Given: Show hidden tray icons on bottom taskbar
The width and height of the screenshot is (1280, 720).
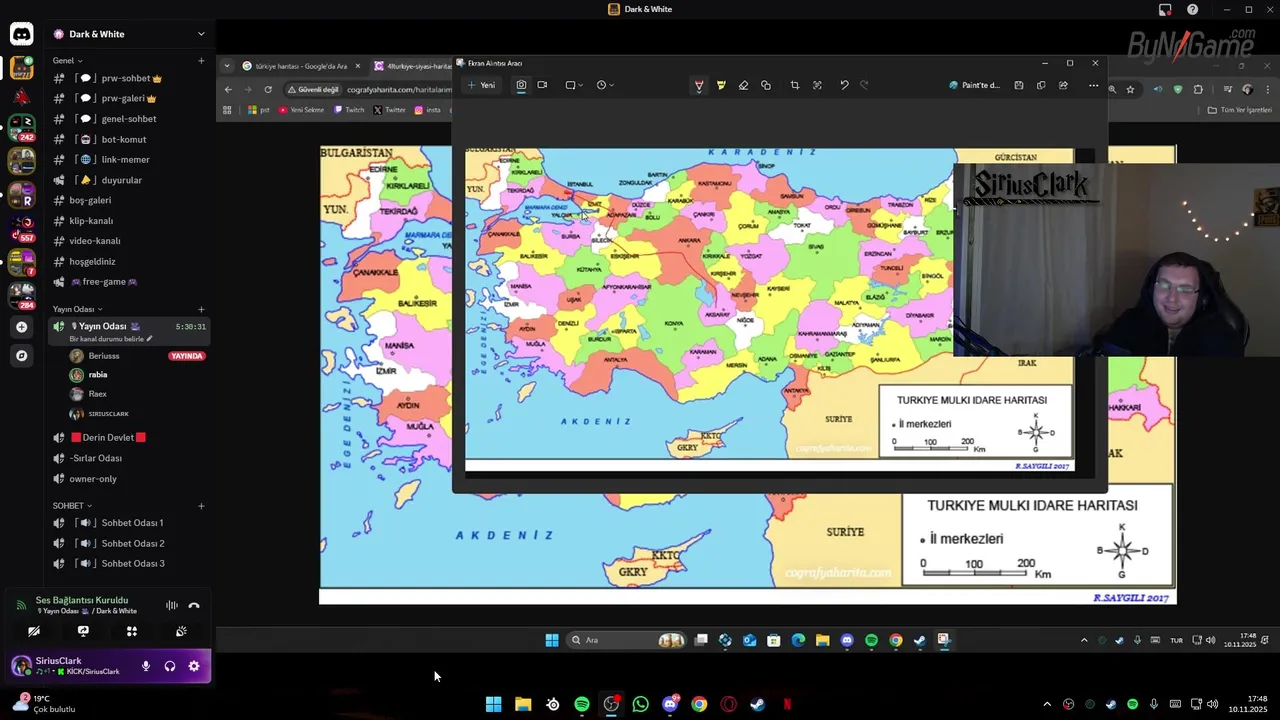Looking at the screenshot, I should 1047,704.
